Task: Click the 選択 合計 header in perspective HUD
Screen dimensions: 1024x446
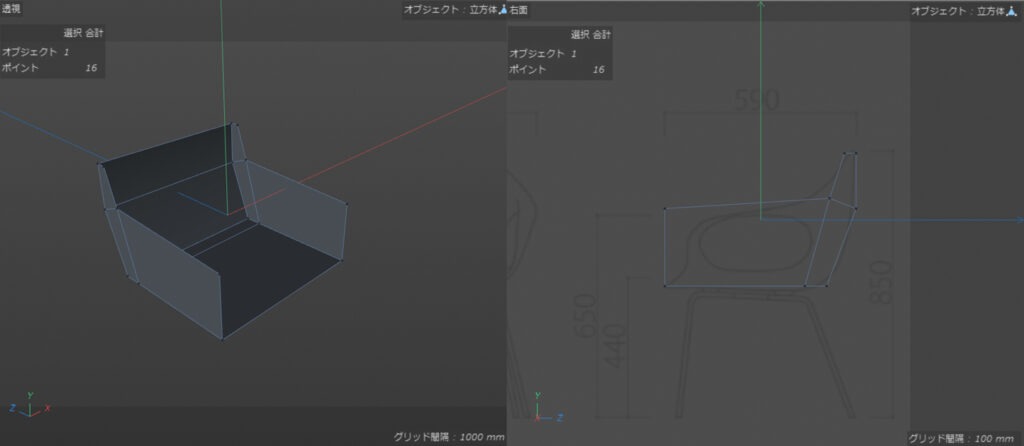Action: (x=83, y=33)
